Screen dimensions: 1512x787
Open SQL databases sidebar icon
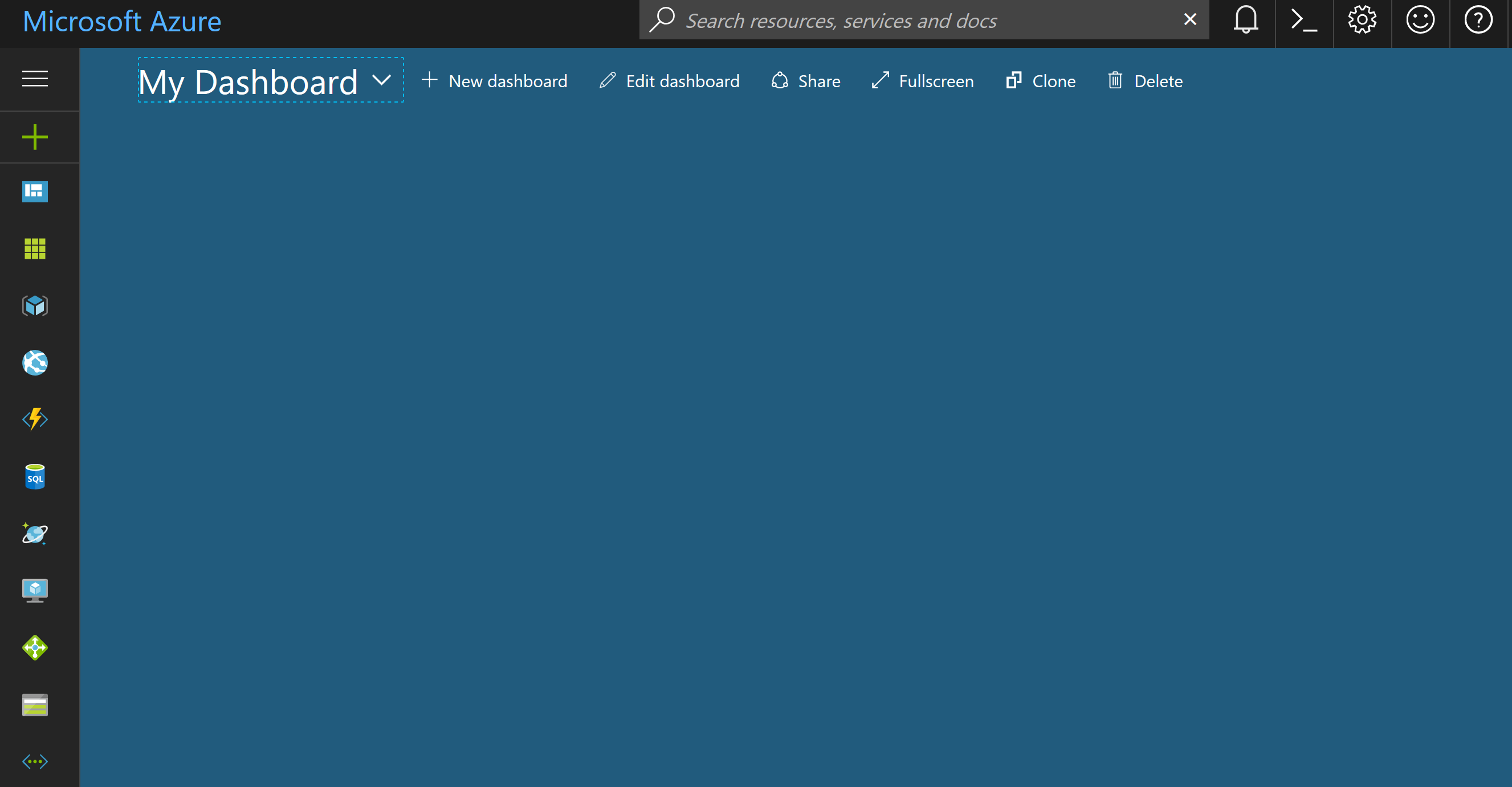click(35, 476)
